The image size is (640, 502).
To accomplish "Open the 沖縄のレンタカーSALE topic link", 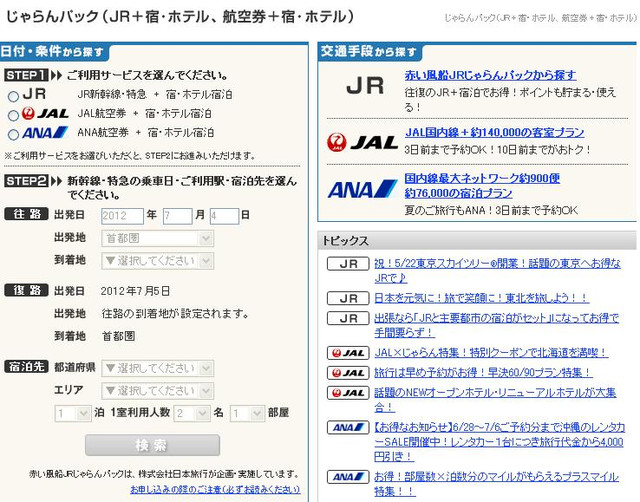I will point(499,442).
